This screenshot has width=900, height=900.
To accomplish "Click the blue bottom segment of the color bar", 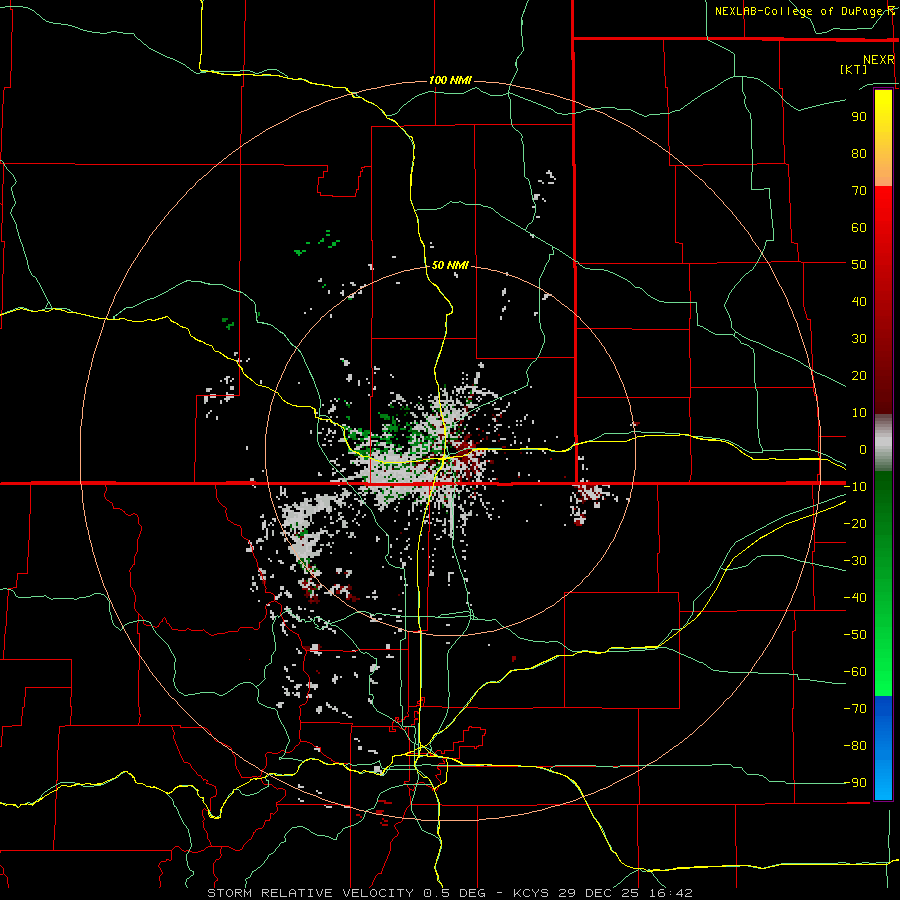I will tap(883, 748).
